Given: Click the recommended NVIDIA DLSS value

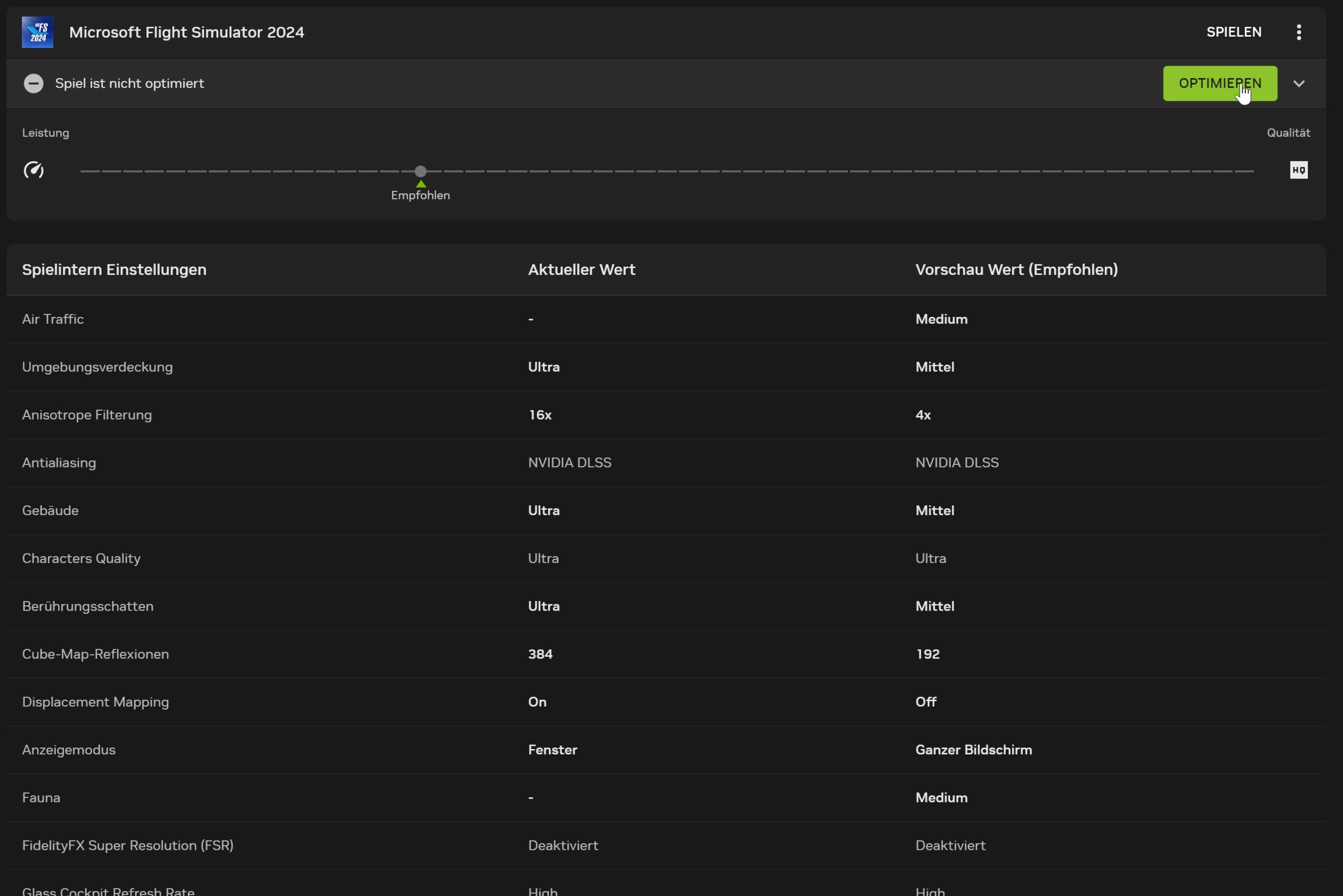Looking at the screenshot, I should point(957,463).
